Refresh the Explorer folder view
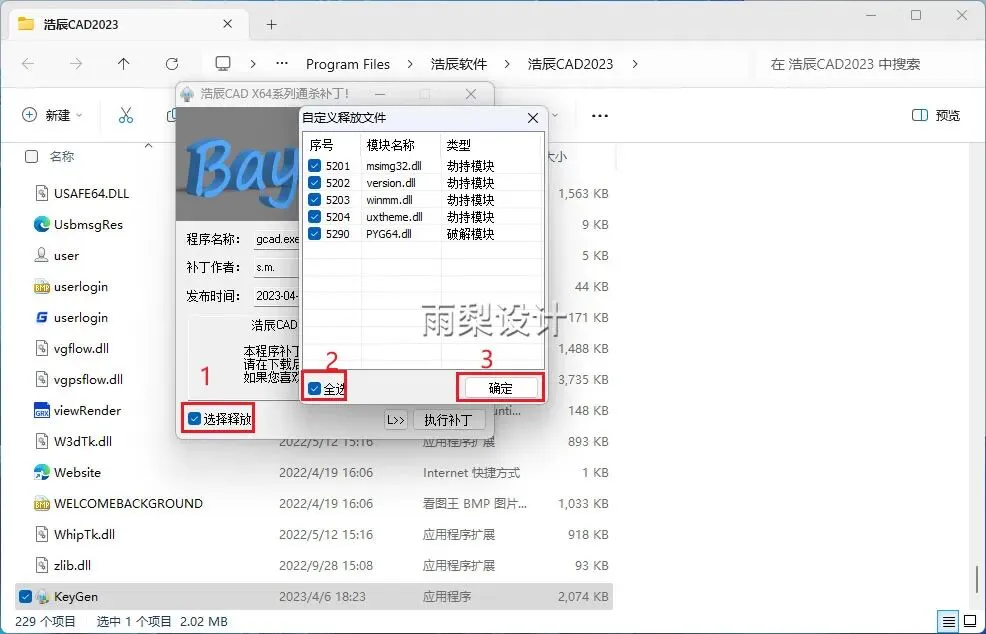This screenshot has width=986, height=634. click(x=172, y=64)
